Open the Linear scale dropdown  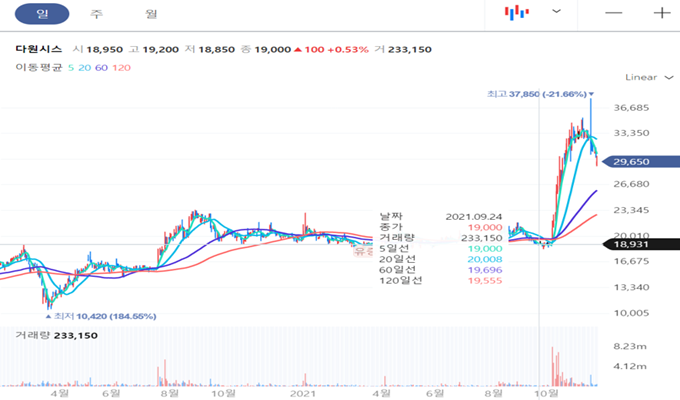[649, 77]
